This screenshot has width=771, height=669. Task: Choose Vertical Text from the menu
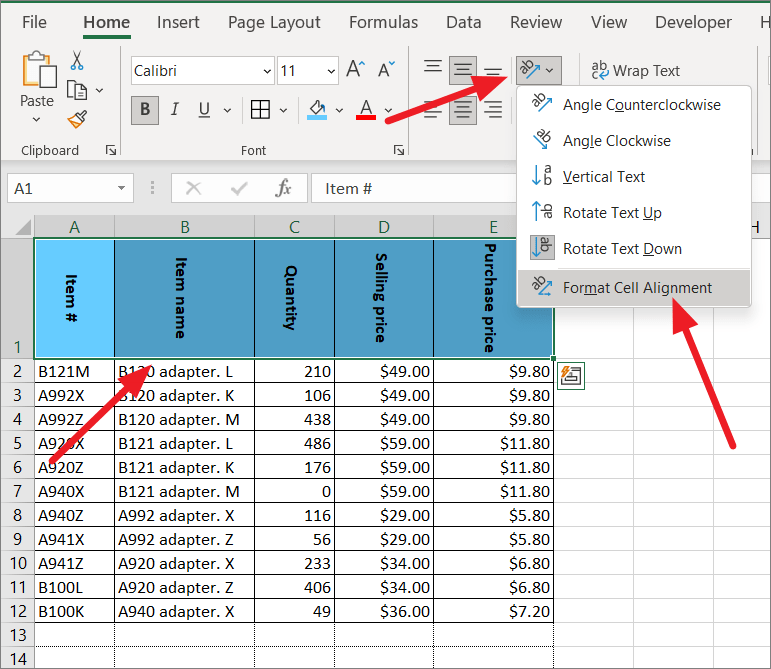634,176
